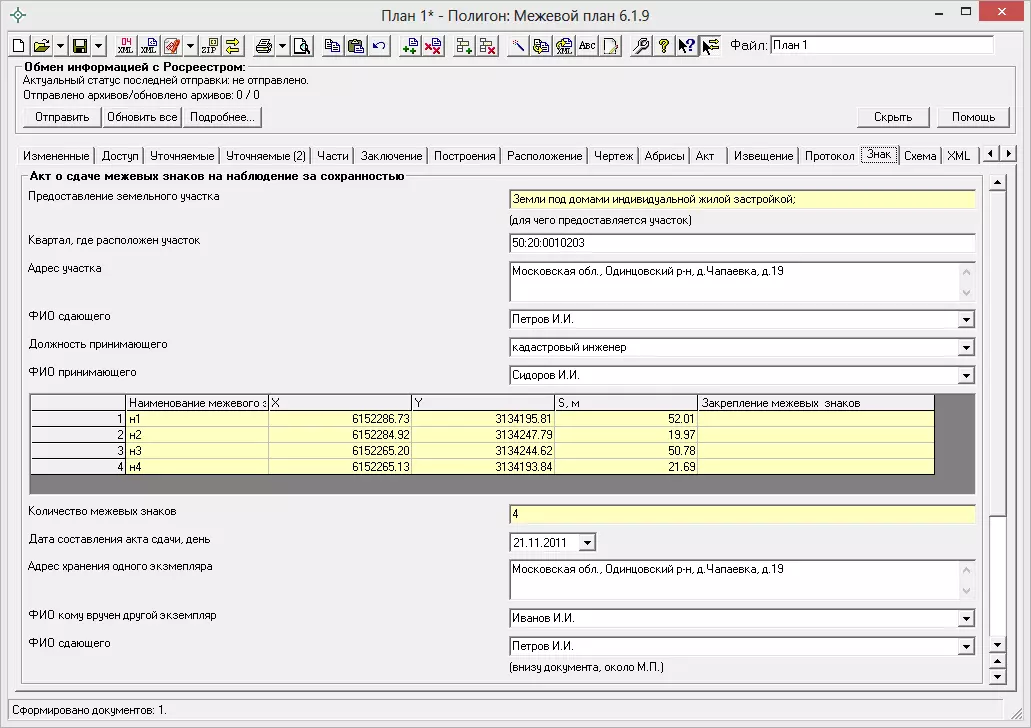Screen dimensions: 1031x728
Task: Click the magic wand tool icon
Action: [x=518, y=45]
